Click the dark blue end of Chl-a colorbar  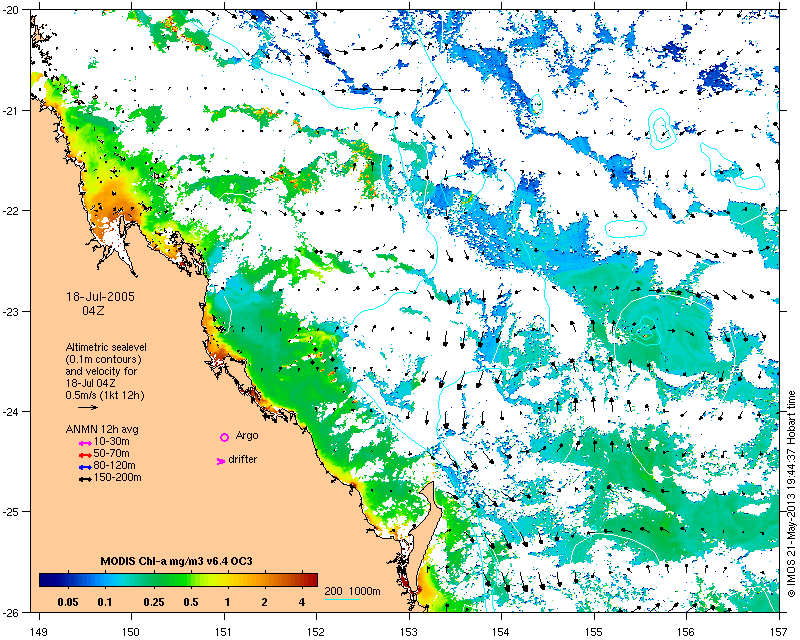(x=46, y=580)
